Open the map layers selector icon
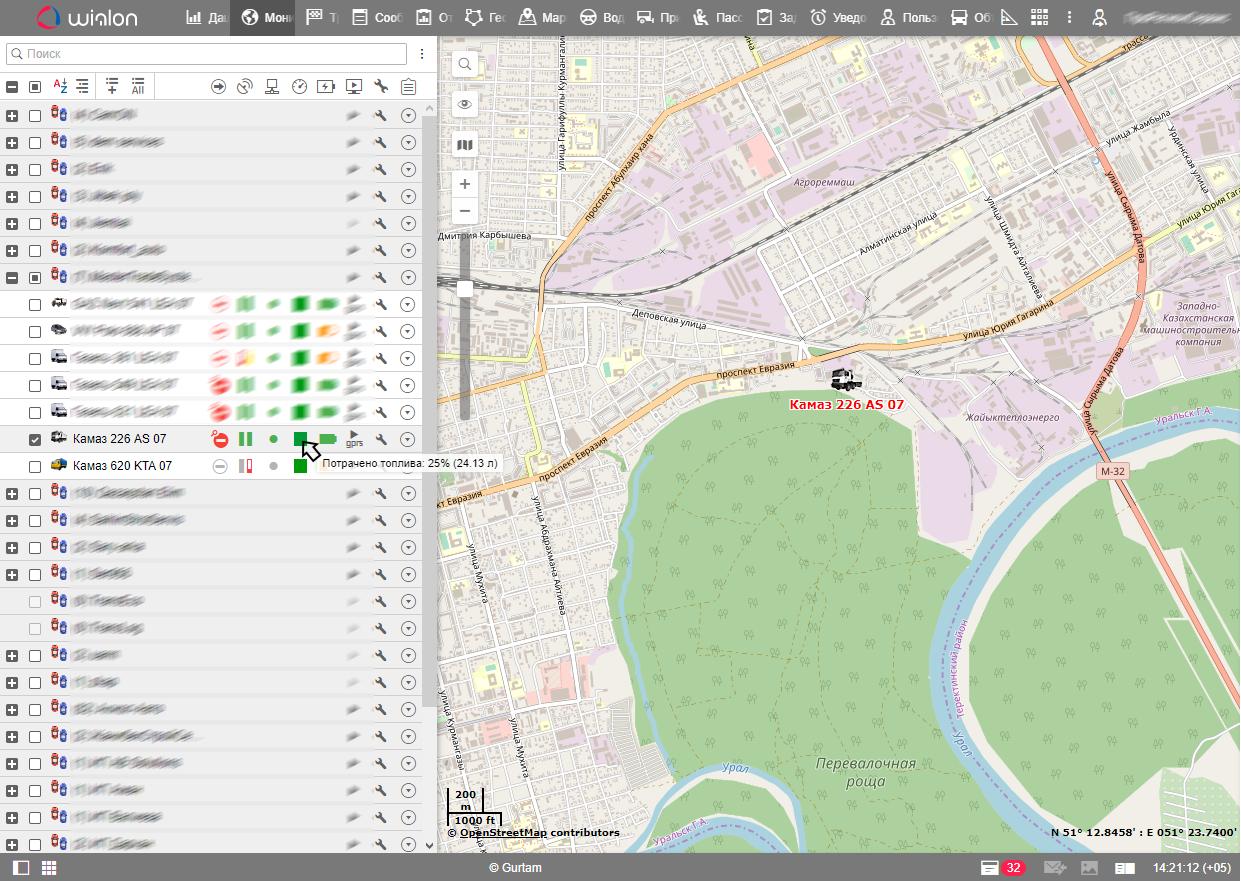Viewport: 1241px width, 881px height. pyautogui.click(x=465, y=145)
